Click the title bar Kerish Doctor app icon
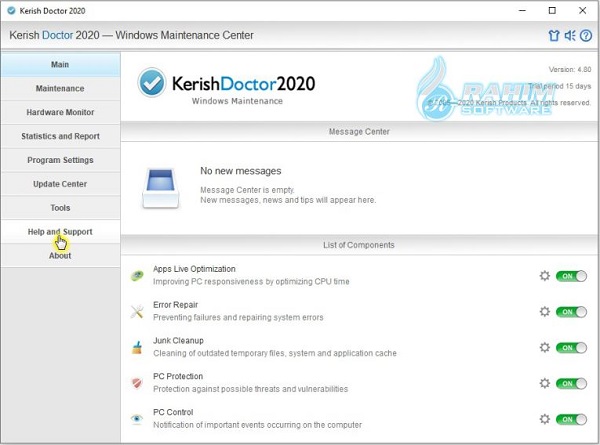 11,10
